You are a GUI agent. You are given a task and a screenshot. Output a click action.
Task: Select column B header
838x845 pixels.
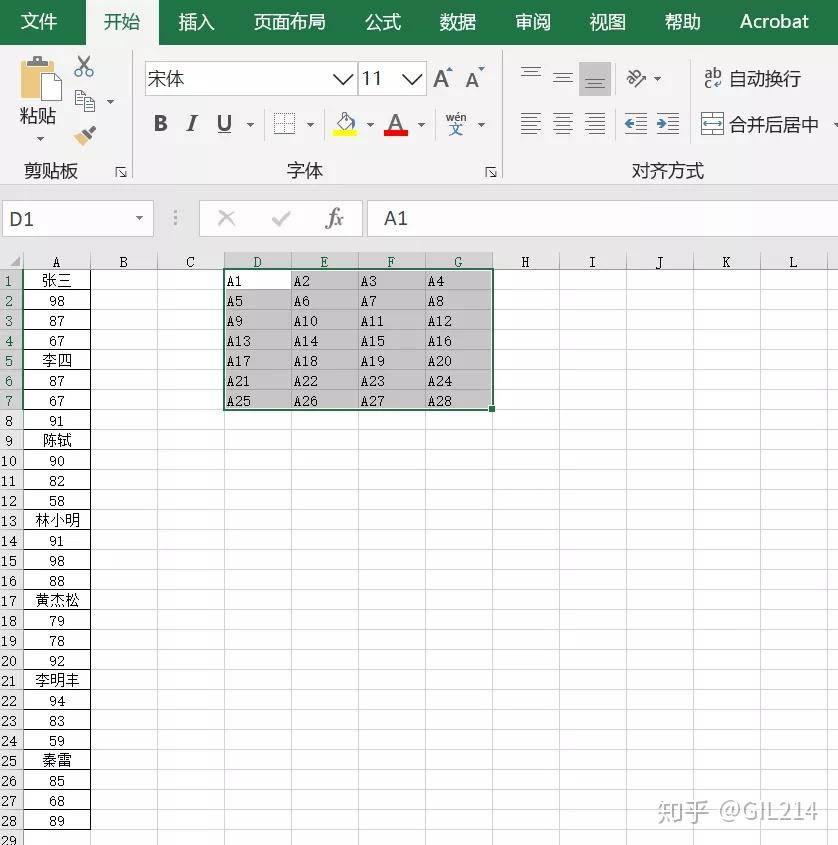point(123,262)
